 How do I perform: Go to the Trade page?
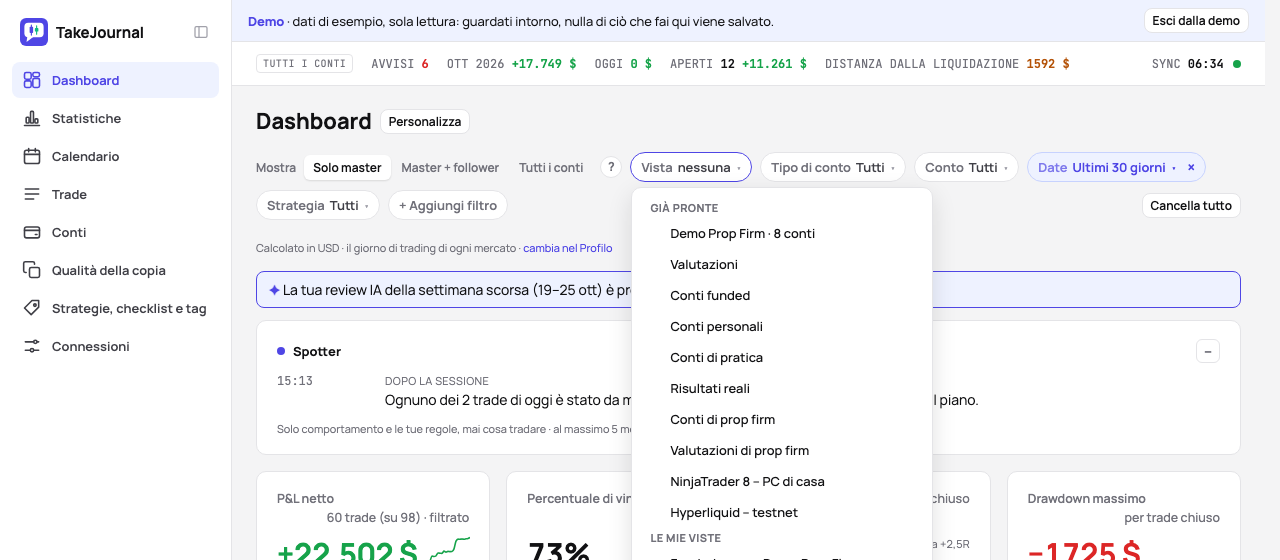[115, 194]
